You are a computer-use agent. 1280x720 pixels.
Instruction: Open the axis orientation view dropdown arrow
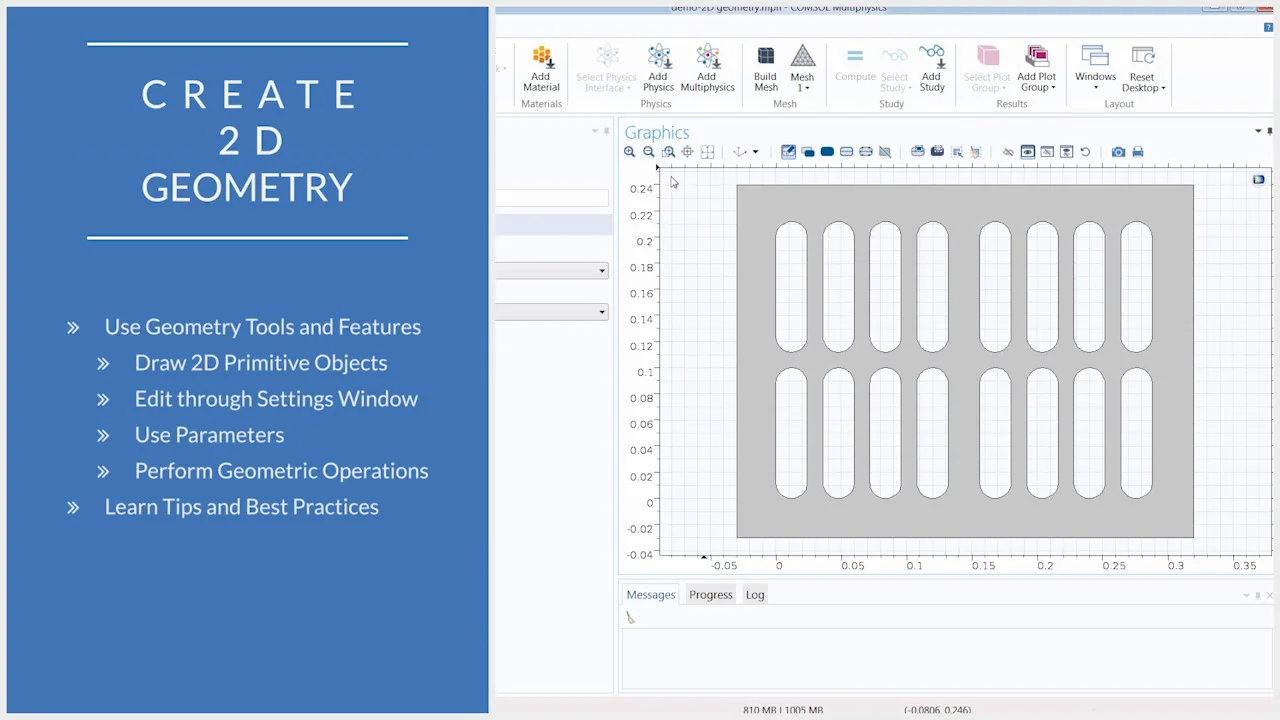point(755,152)
